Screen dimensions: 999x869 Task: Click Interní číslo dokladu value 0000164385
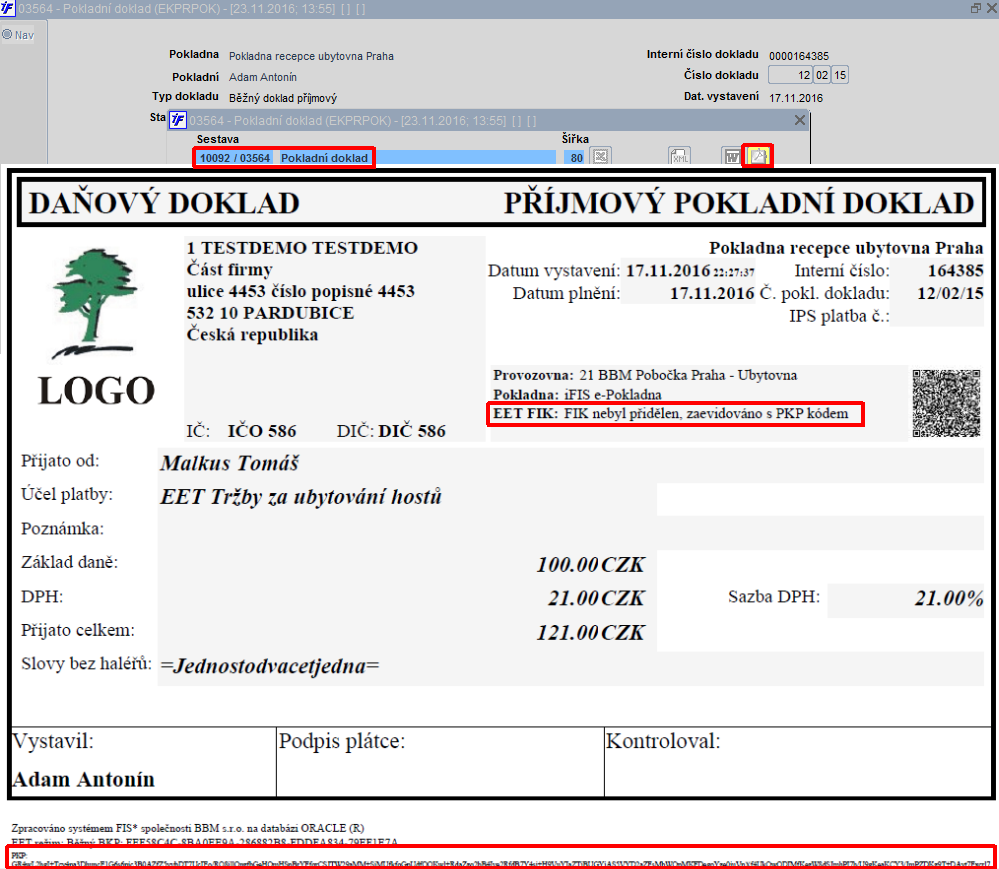click(x=798, y=56)
